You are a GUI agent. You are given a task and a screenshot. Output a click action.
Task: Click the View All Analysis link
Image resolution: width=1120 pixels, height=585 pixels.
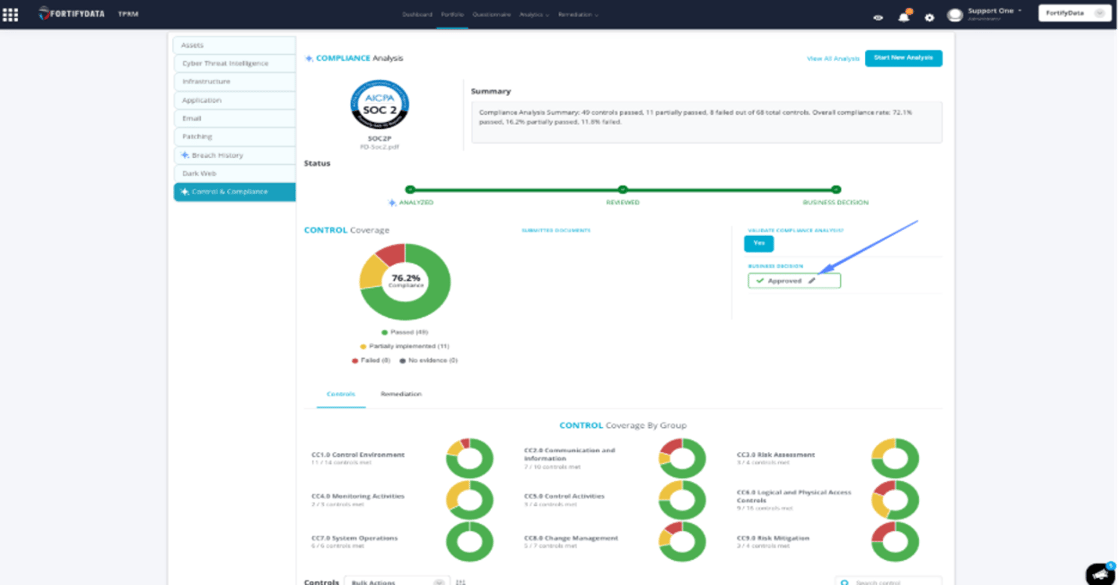pos(832,58)
